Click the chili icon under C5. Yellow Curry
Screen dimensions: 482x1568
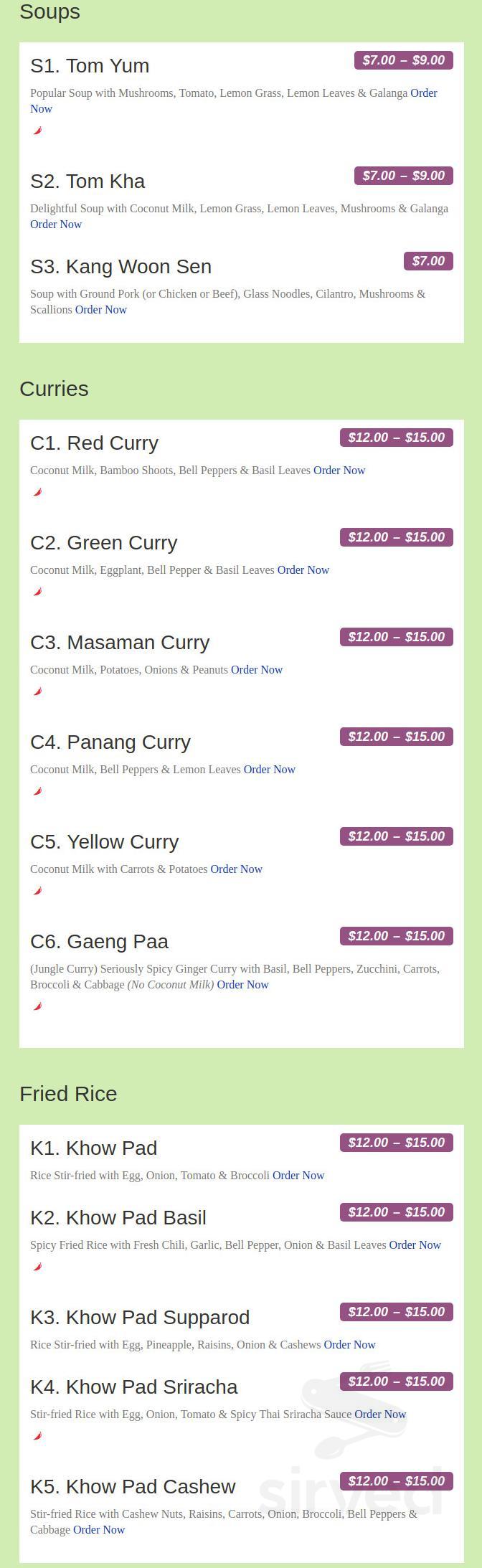38,891
